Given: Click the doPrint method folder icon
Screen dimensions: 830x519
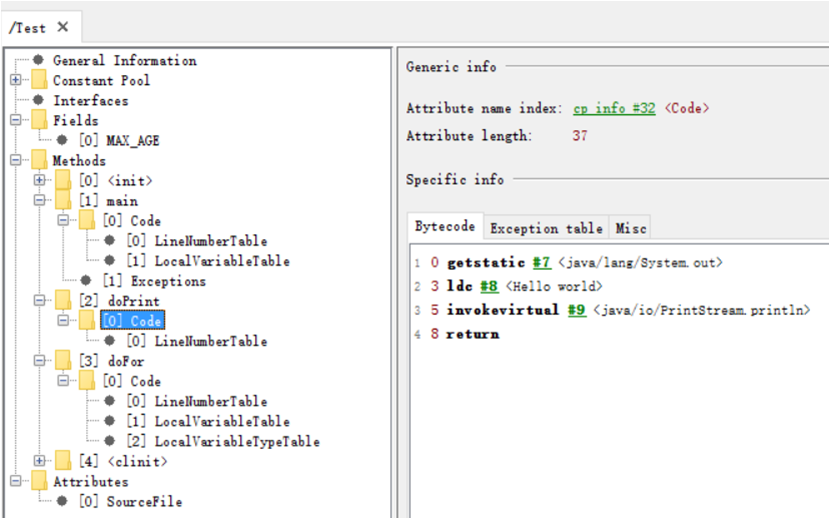Looking at the screenshot, I should (63, 301).
